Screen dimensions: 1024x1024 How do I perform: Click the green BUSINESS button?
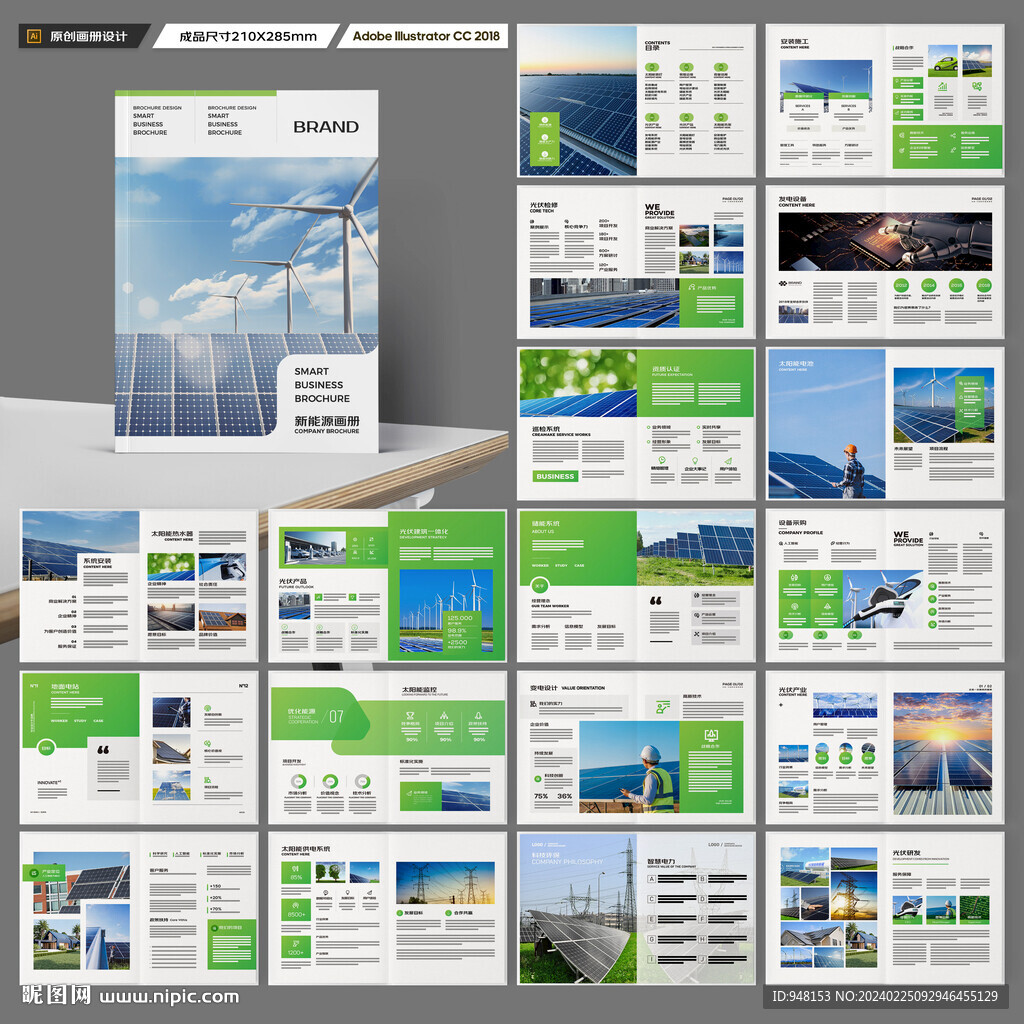(555, 476)
